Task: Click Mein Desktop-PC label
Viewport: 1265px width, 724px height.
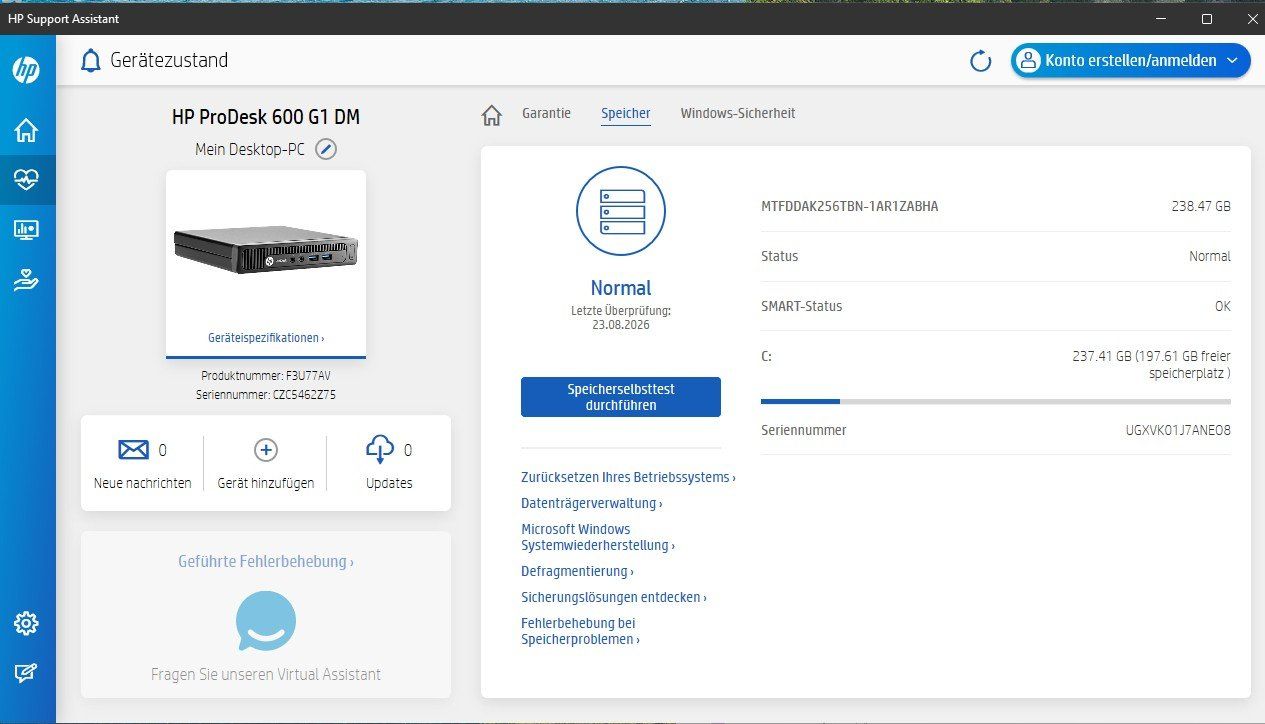Action: pyautogui.click(x=250, y=149)
